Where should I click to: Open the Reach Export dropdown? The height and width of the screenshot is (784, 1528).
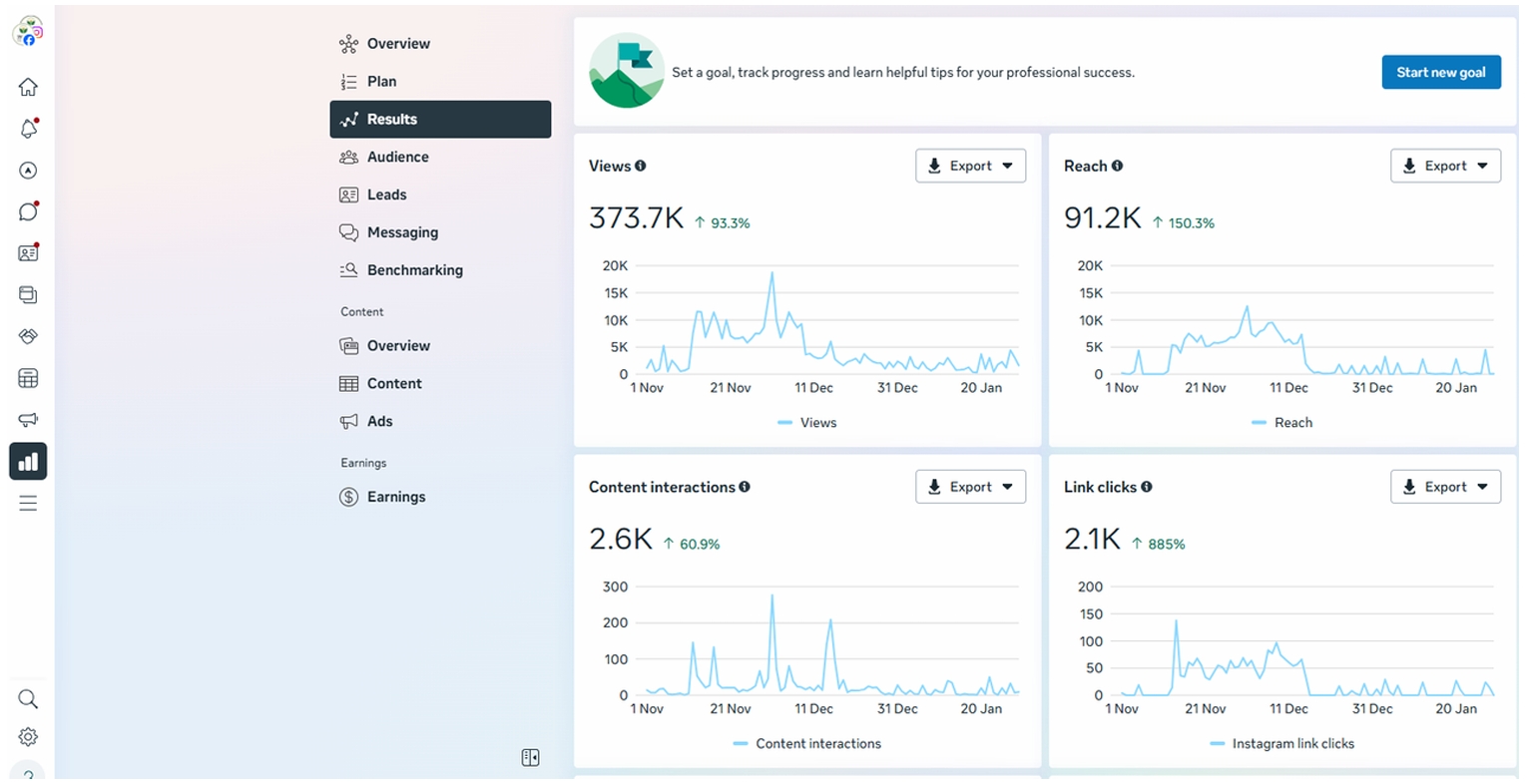point(1445,167)
